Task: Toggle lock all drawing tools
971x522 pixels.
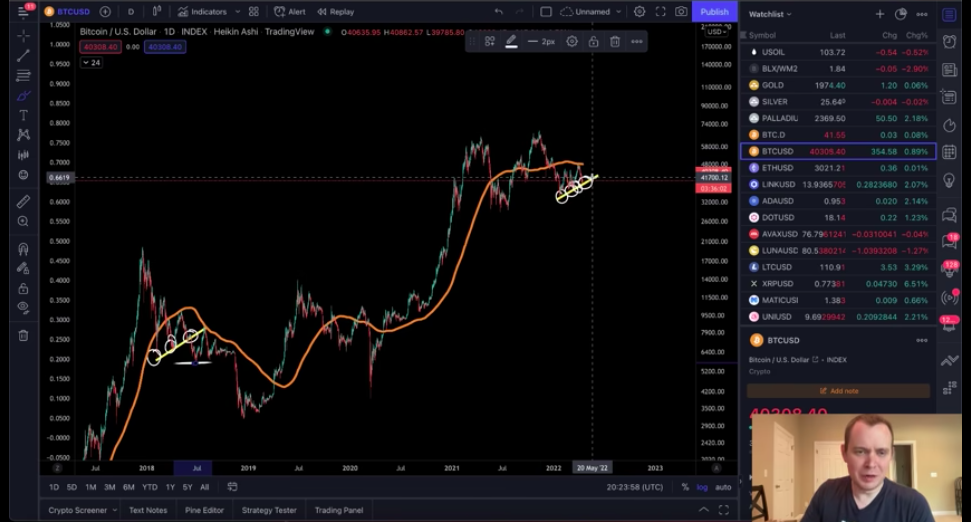Action: (x=24, y=289)
